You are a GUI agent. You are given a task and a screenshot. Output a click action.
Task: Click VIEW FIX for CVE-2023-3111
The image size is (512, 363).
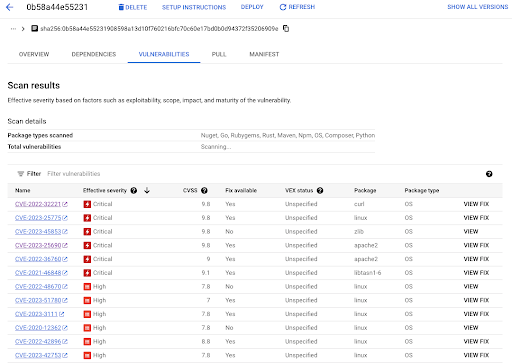coord(476,314)
